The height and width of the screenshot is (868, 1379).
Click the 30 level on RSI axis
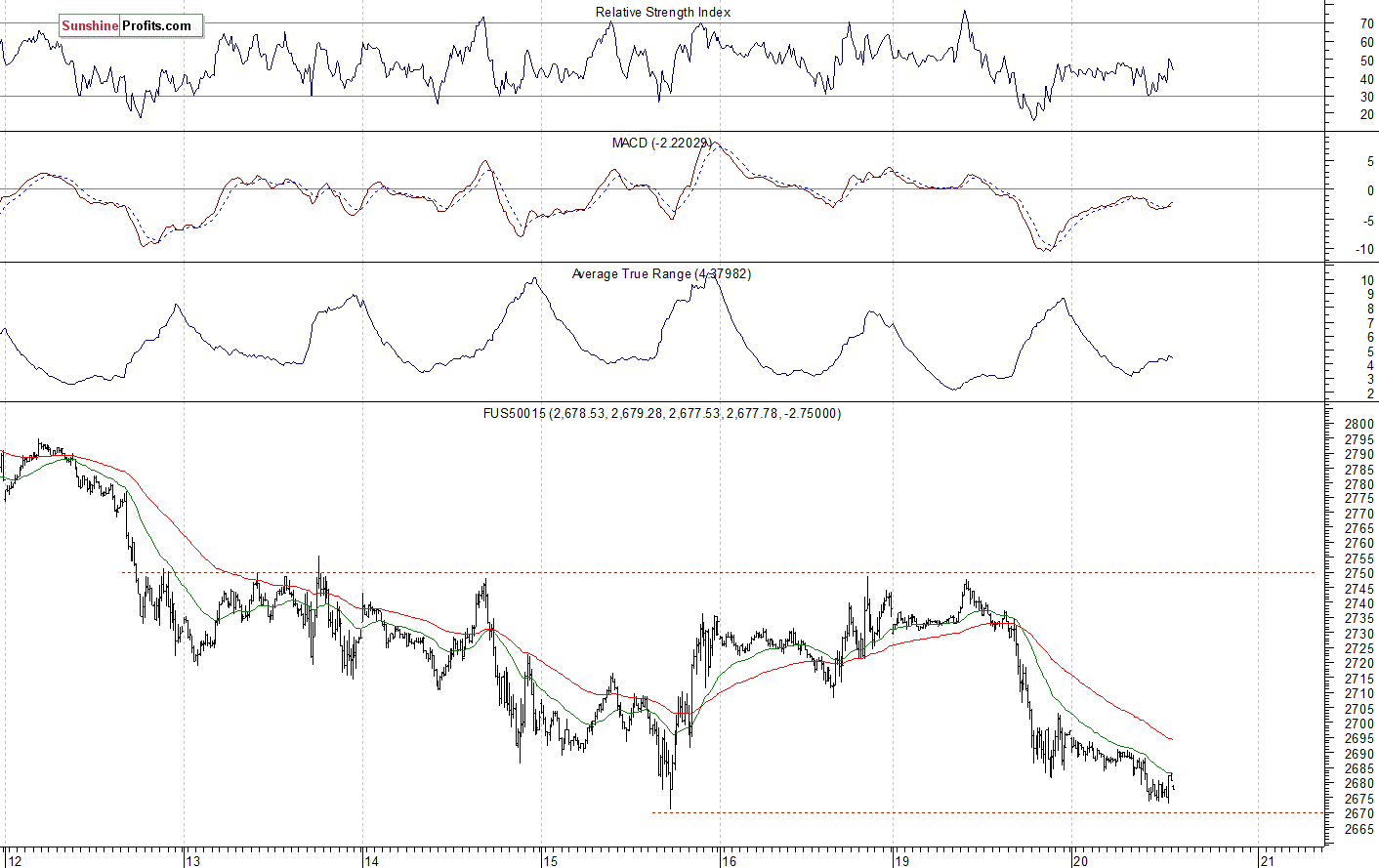[x=1366, y=97]
